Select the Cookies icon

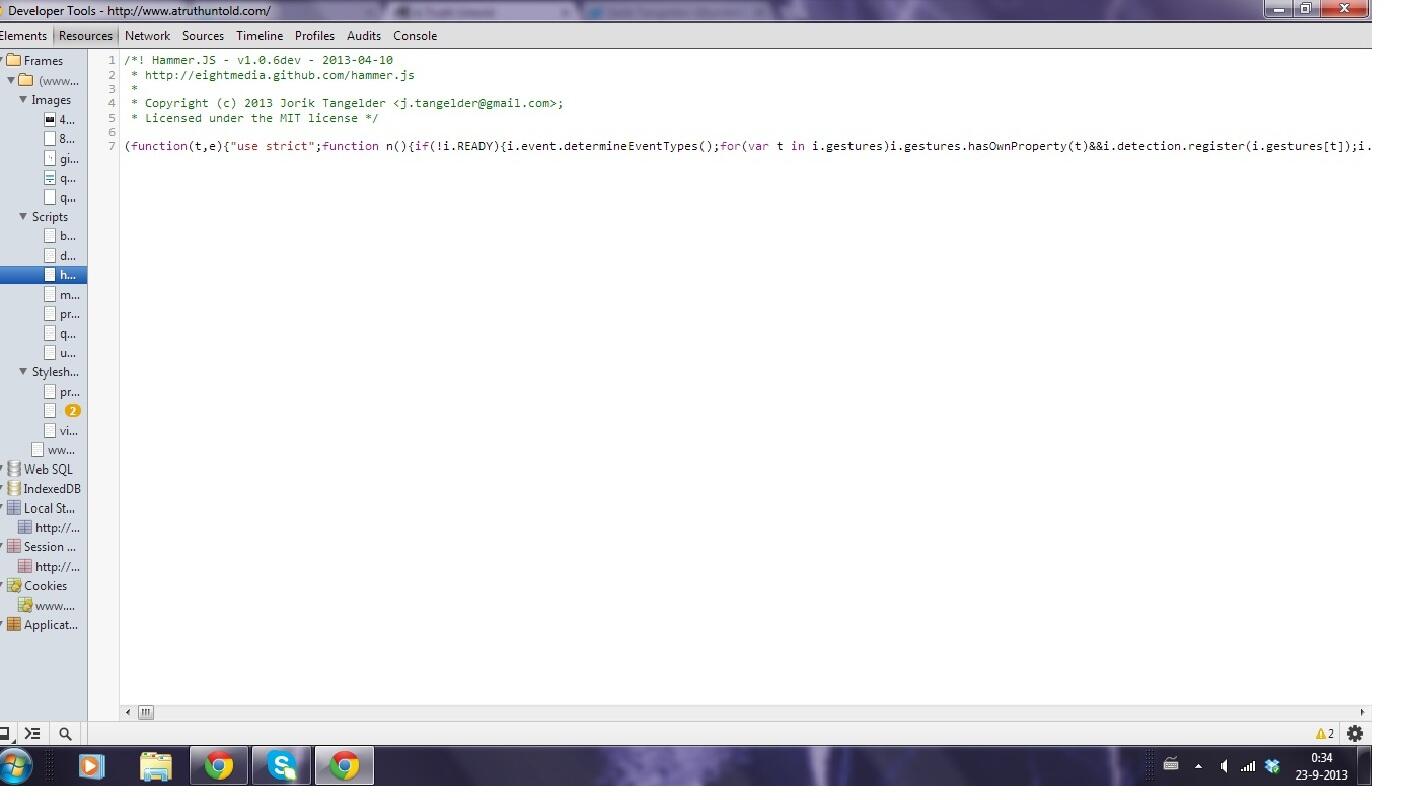[14, 586]
